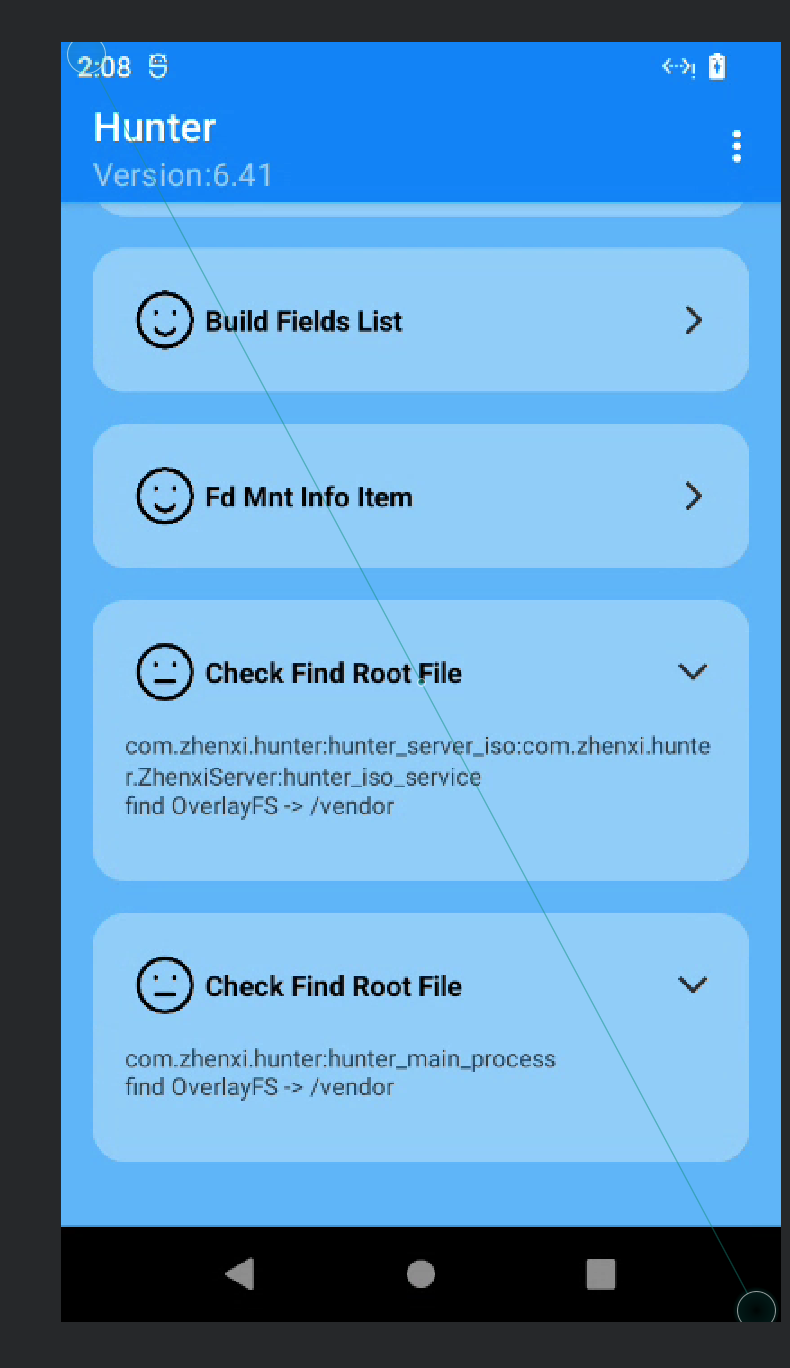This screenshot has height=1368, width=790.
Task: Open Build Fields List via its right chevron
Action: pyautogui.click(x=693, y=320)
